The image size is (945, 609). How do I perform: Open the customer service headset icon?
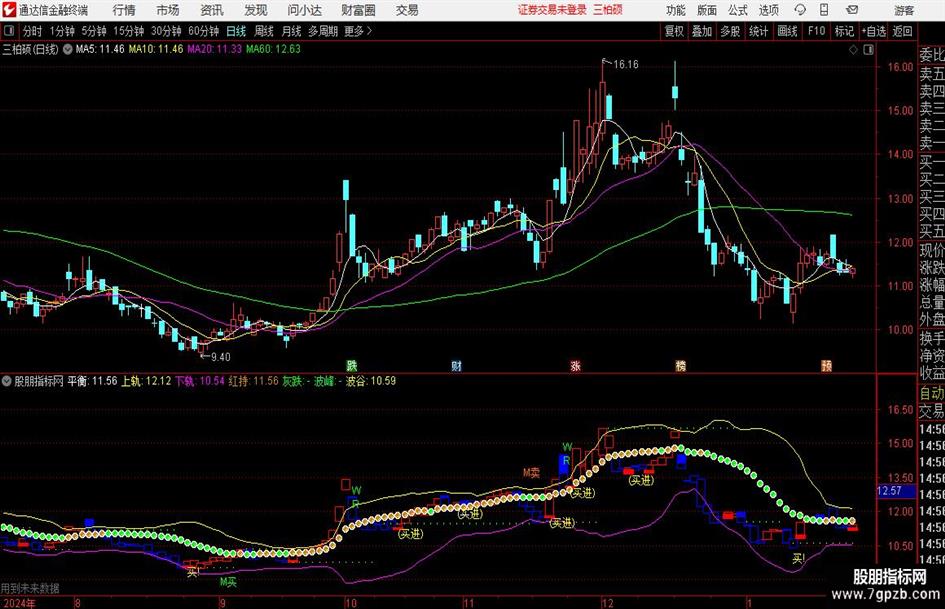(x=800, y=10)
